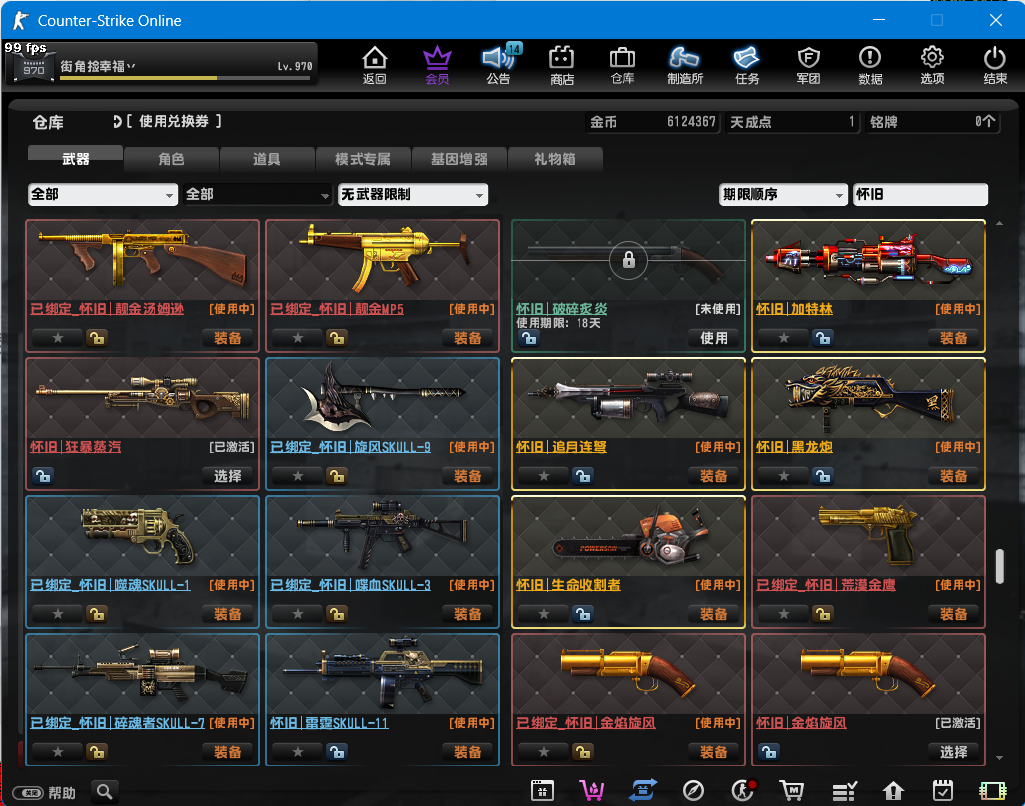Toggle favorite star on 噬魂SKULL-1
1025x806 pixels.
click(58, 614)
